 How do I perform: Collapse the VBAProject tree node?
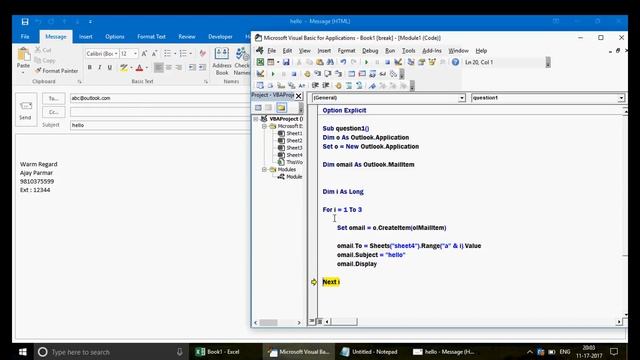tap(256, 119)
